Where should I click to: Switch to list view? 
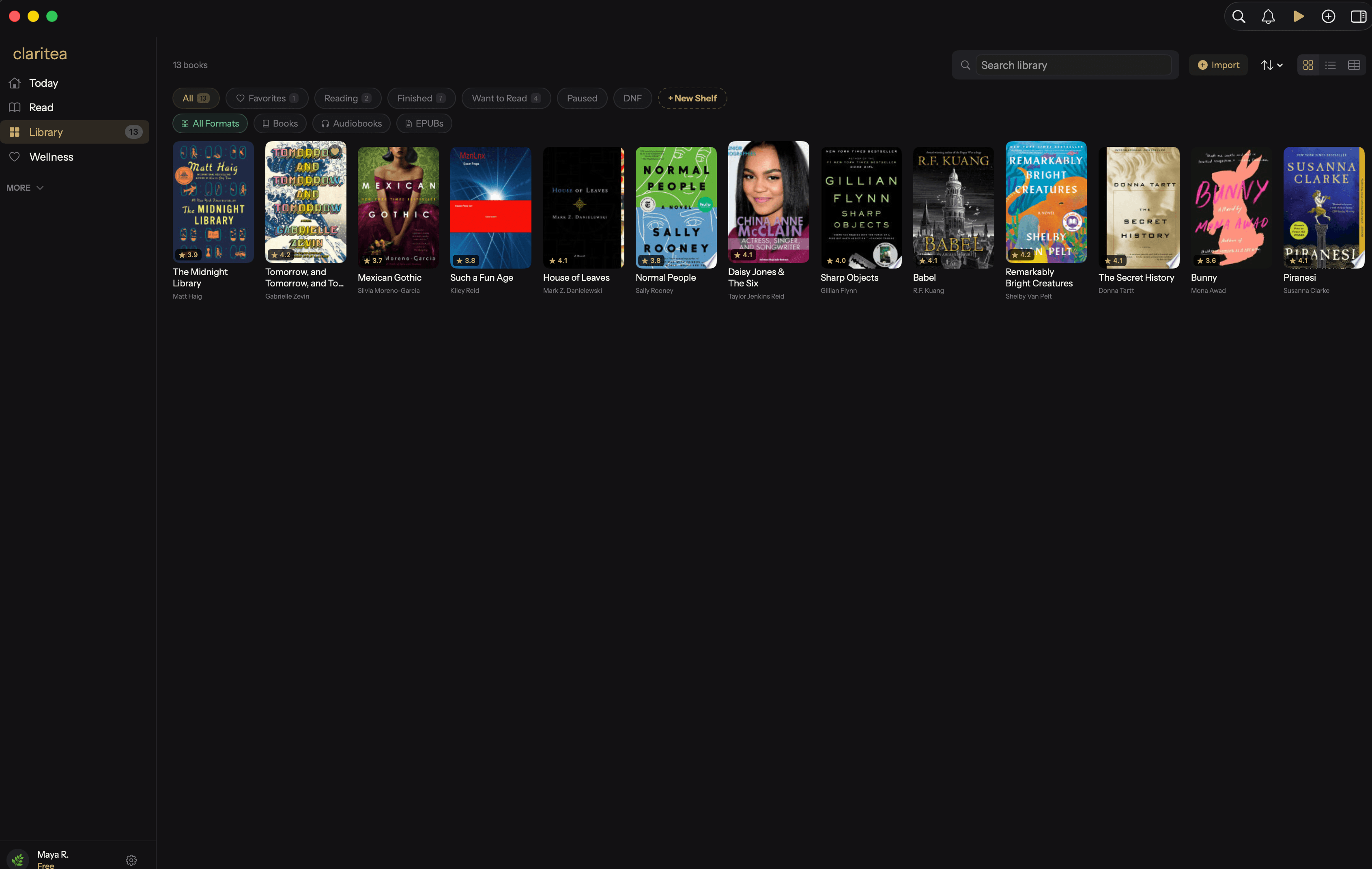coord(1330,66)
